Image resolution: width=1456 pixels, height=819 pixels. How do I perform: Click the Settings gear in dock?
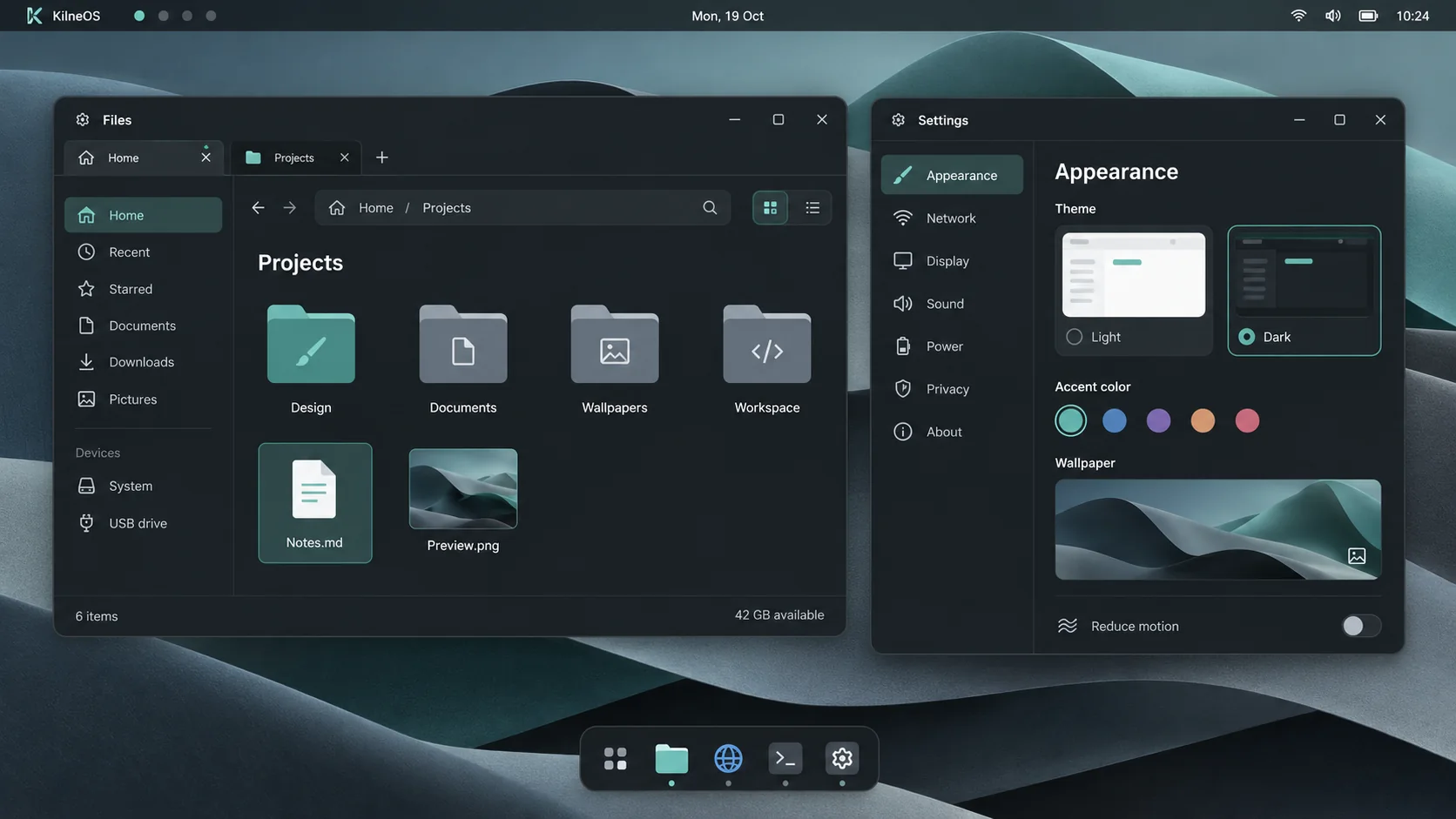(x=841, y=758)
